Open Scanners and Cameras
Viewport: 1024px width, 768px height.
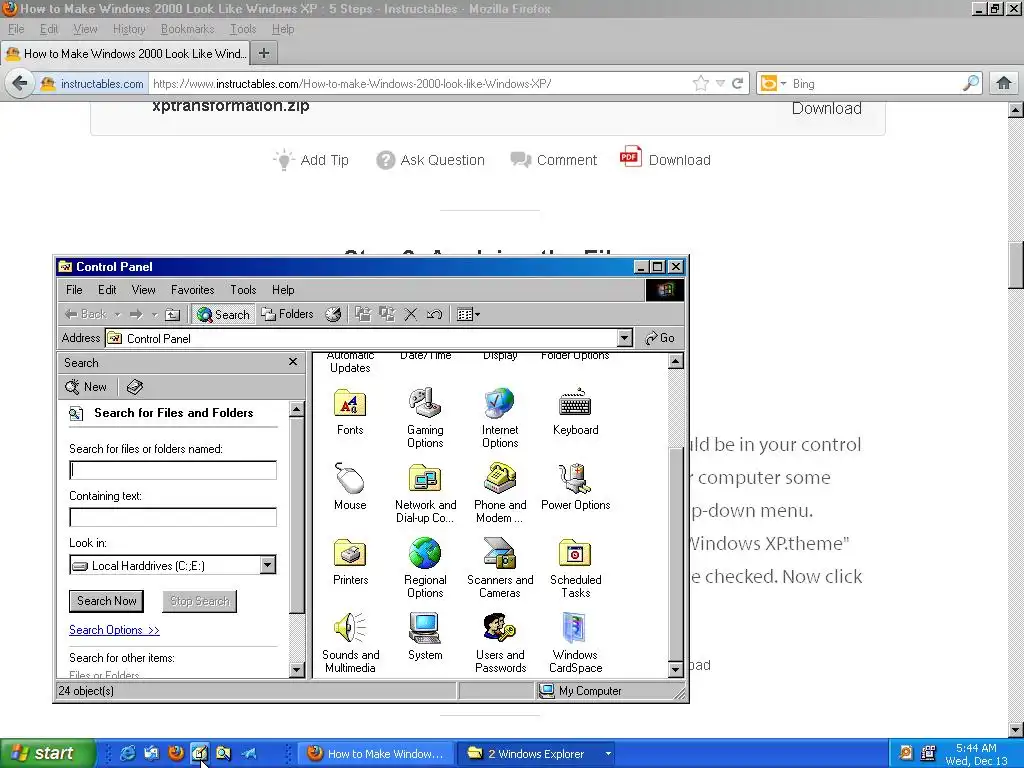point(500,569)
